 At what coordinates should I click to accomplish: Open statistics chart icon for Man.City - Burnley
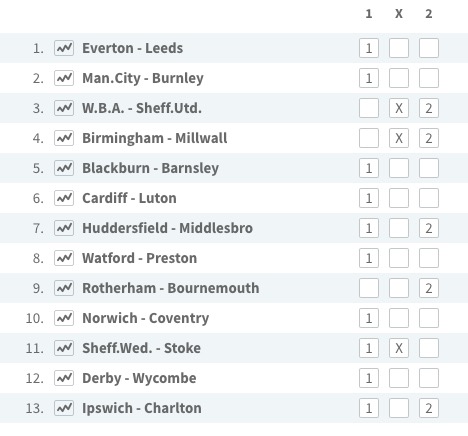pos(64,78)
